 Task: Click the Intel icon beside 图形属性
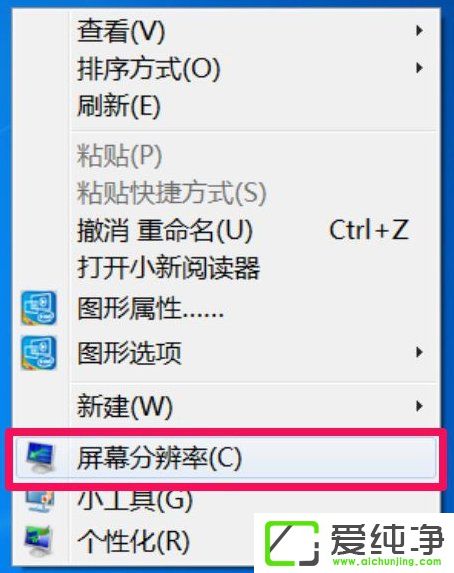pyautogui.click(x=39, y=308)
